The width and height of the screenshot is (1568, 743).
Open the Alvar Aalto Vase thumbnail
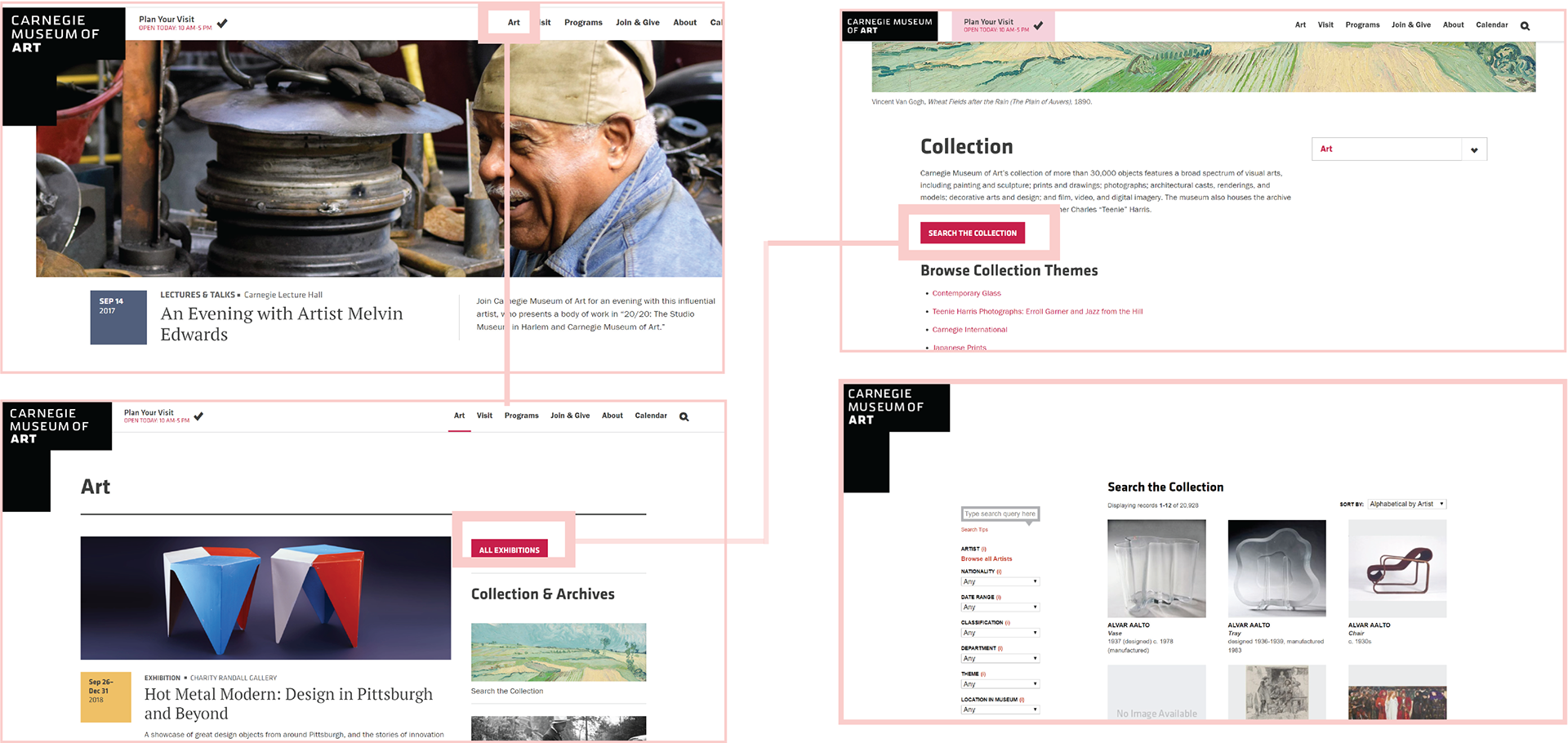click(x=1156, y=568)
